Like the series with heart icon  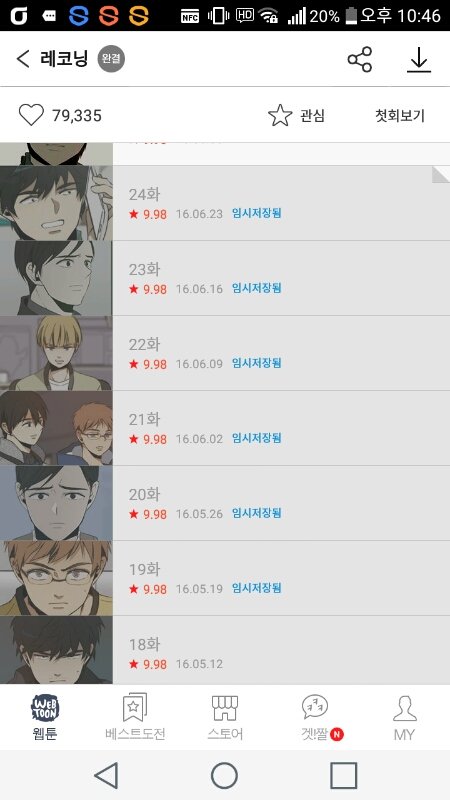pyautogui.click(x=31, y=115)
